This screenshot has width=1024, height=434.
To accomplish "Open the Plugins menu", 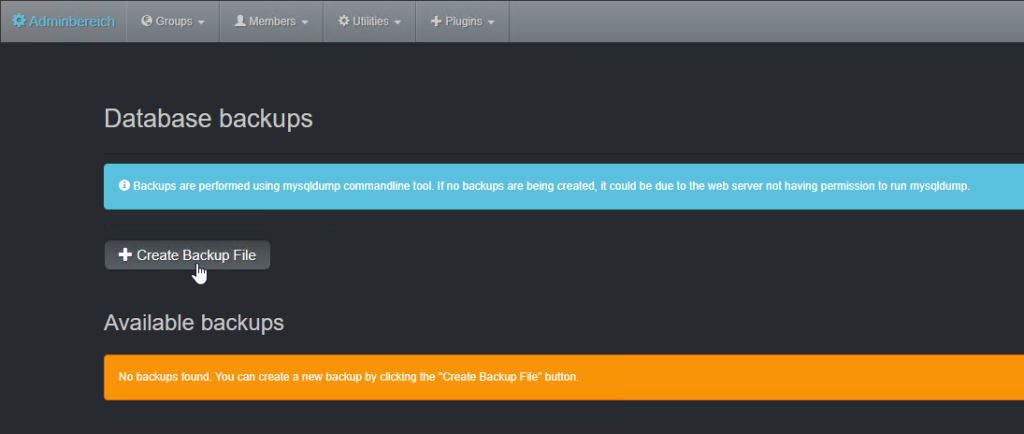I will pos(462,22).
